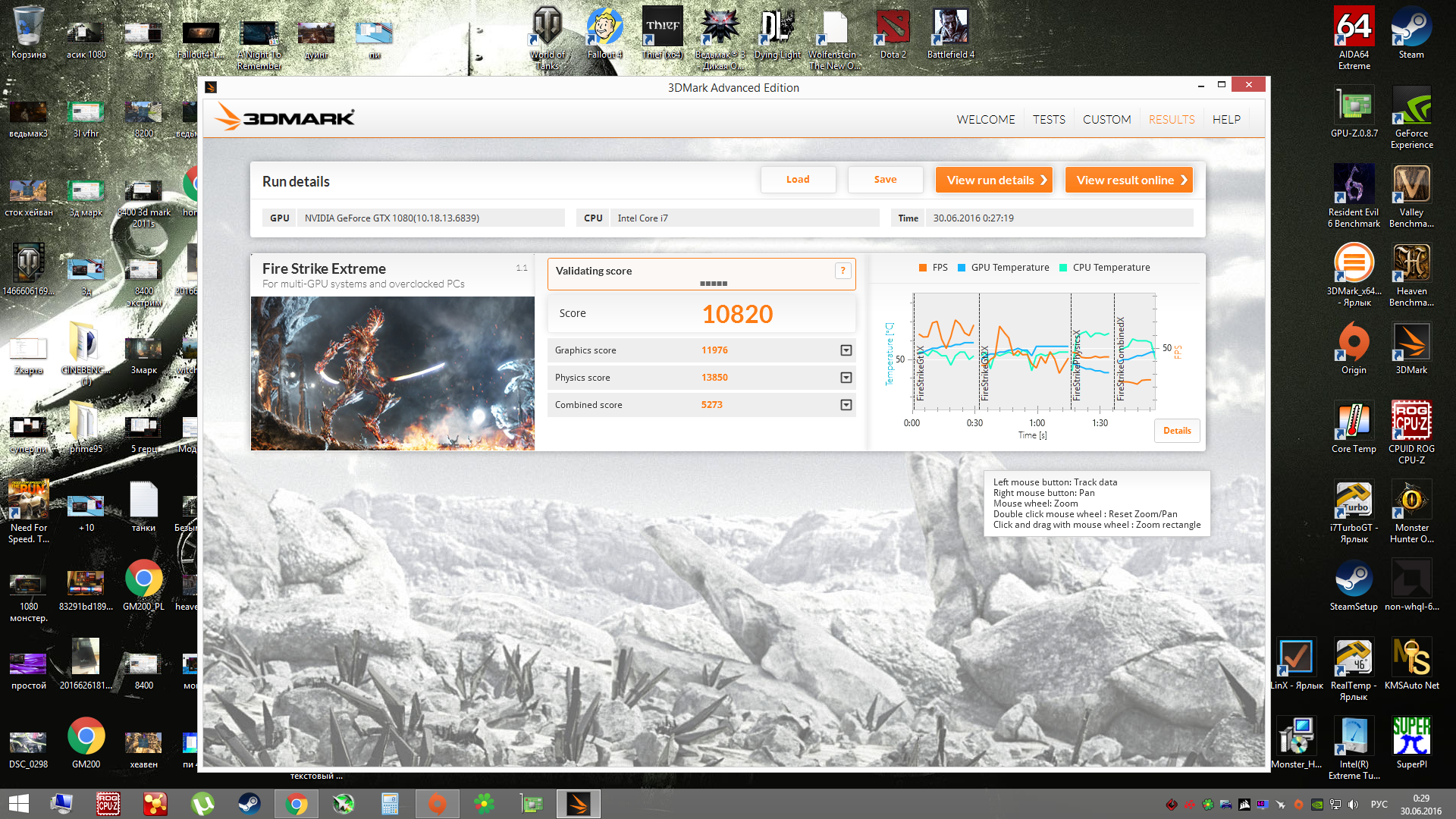Switch to the TESTS tab
Screen dimensions: 1456x819
point(1049,120)
